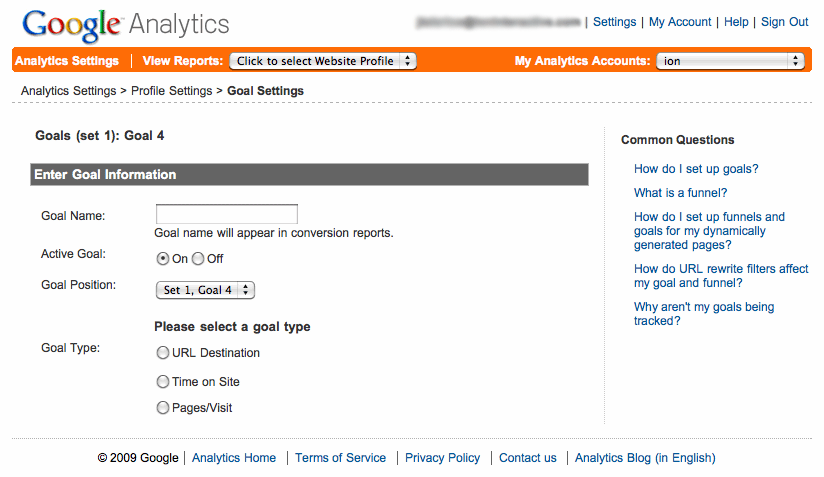
Task: Open Privacy Policy footer link
Action: [x=442, y=458]
